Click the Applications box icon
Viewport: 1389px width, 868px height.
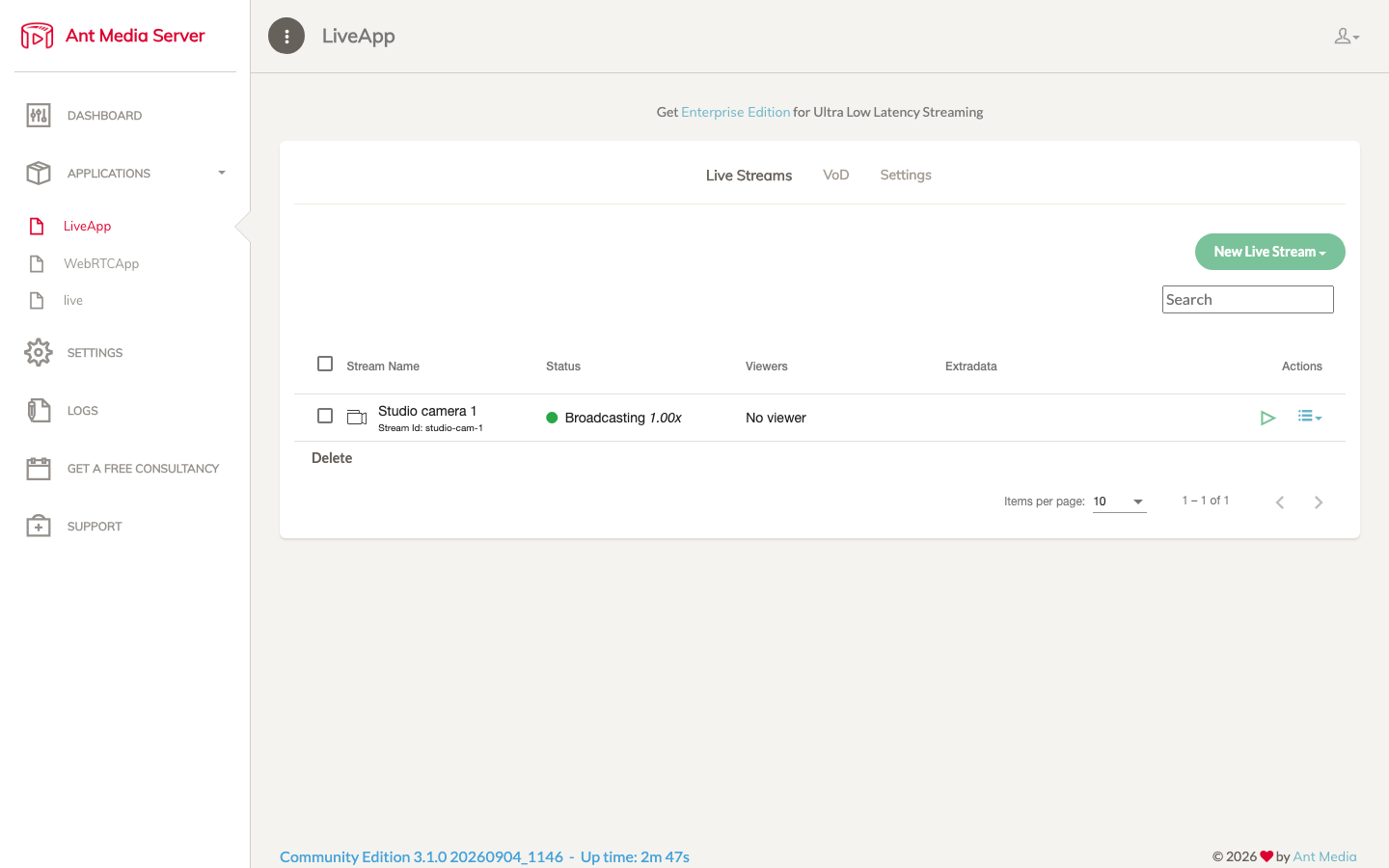[39, 174]
